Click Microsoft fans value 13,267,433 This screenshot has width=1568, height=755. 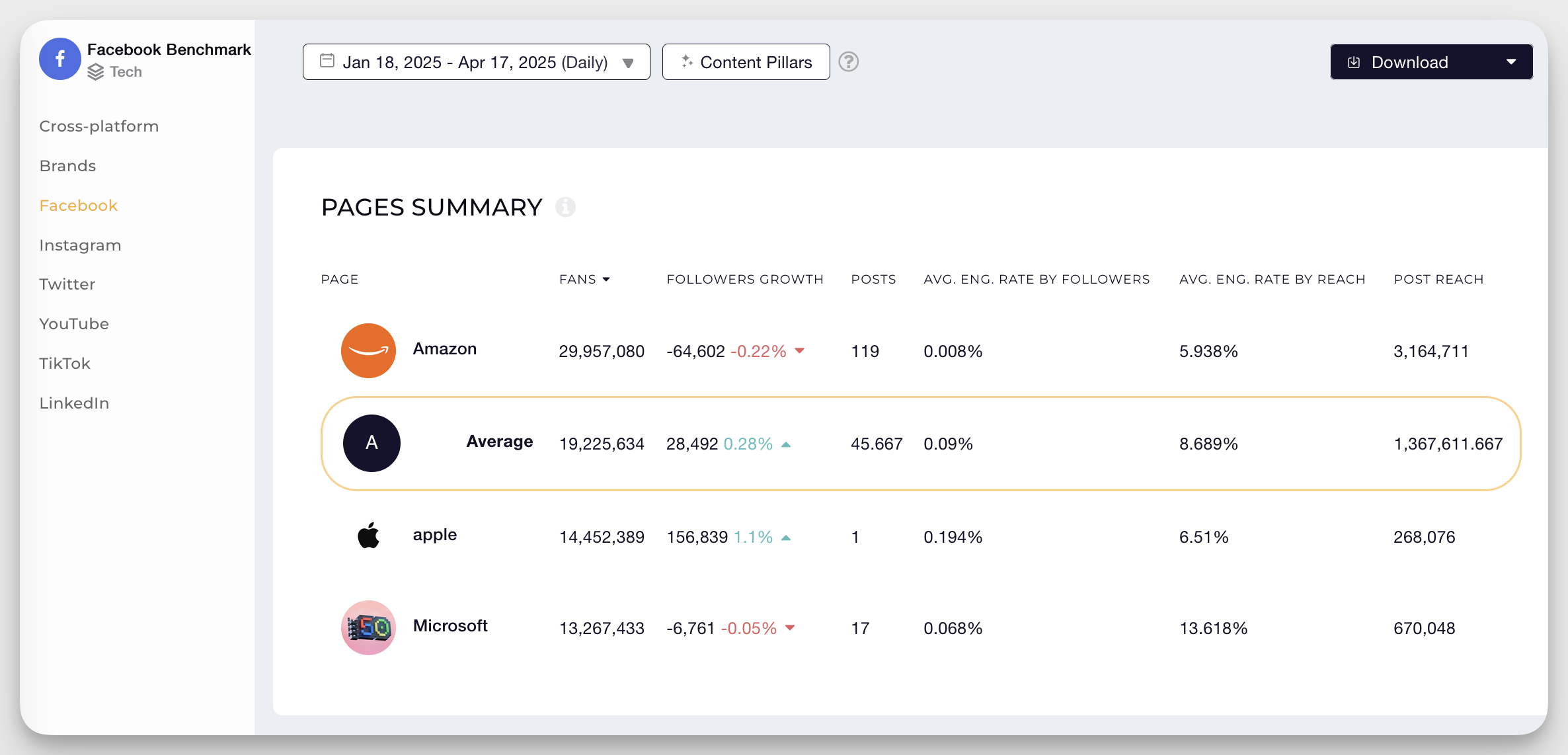click(x=602, y=628)
